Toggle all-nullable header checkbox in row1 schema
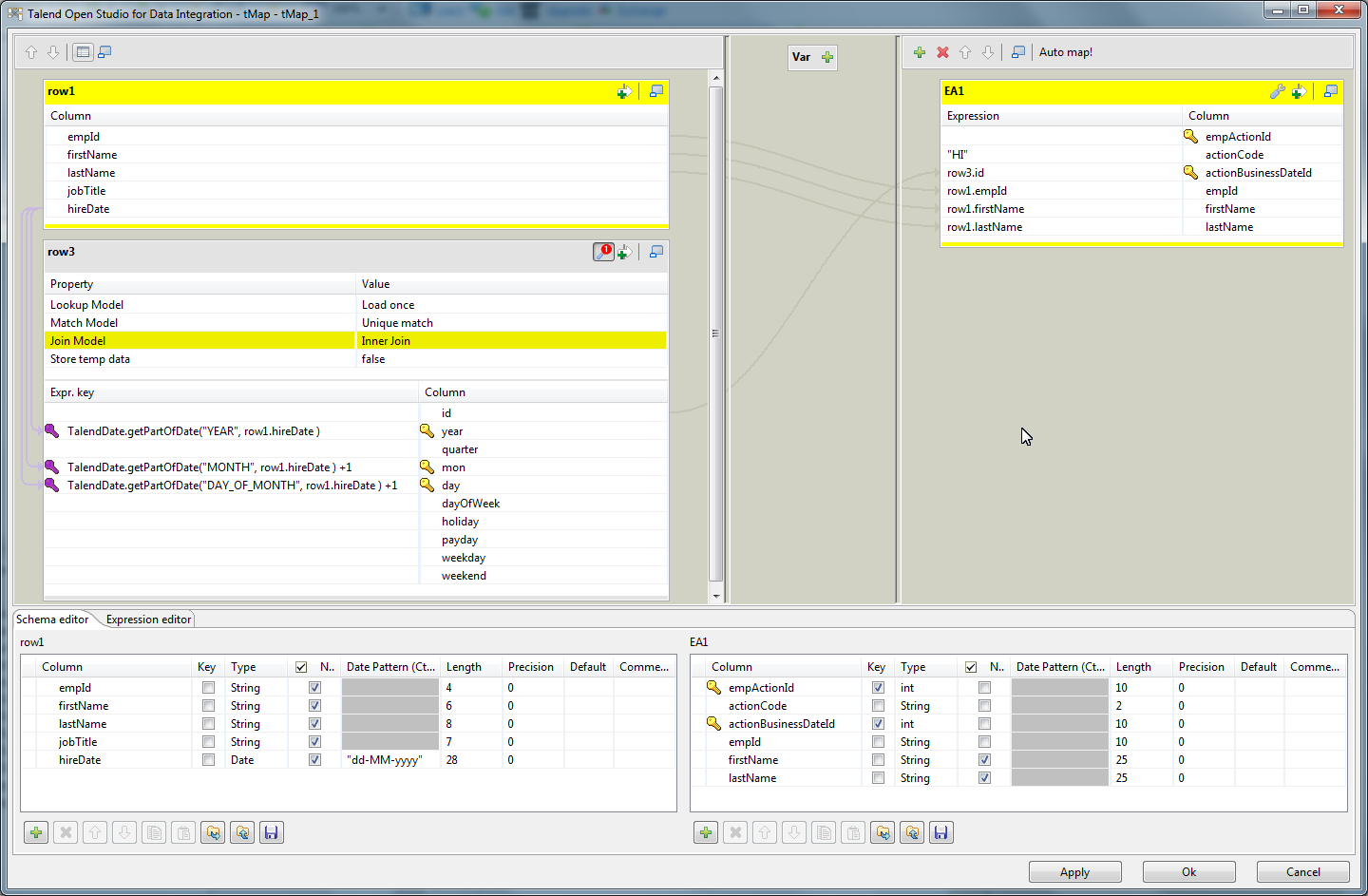Screen dimensions: 1368x896 tap(301, 667)
